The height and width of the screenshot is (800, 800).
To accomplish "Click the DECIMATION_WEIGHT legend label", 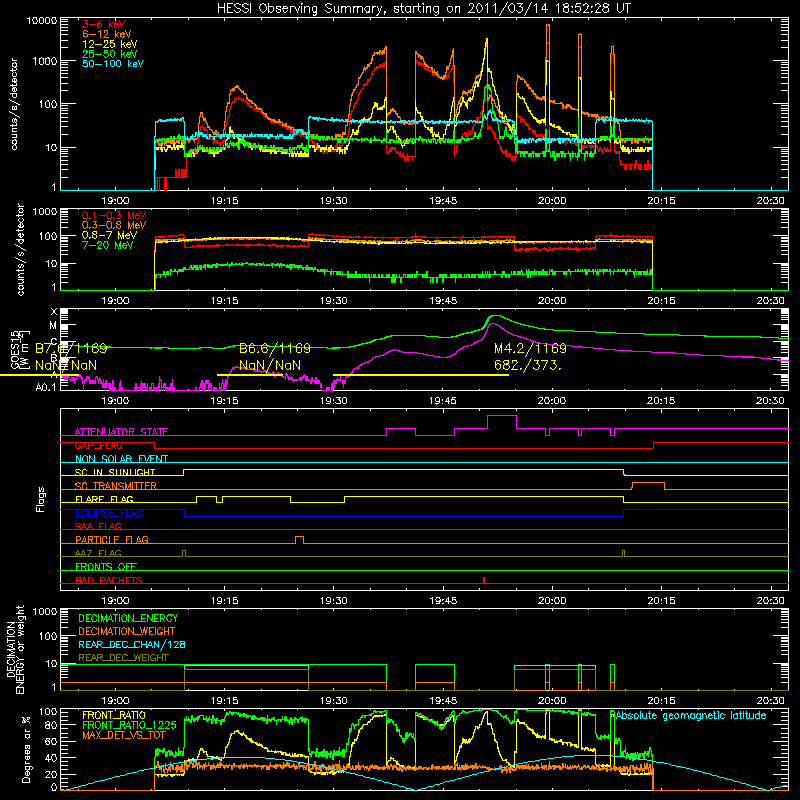I will pyautogui.click(x=127, y=632).
